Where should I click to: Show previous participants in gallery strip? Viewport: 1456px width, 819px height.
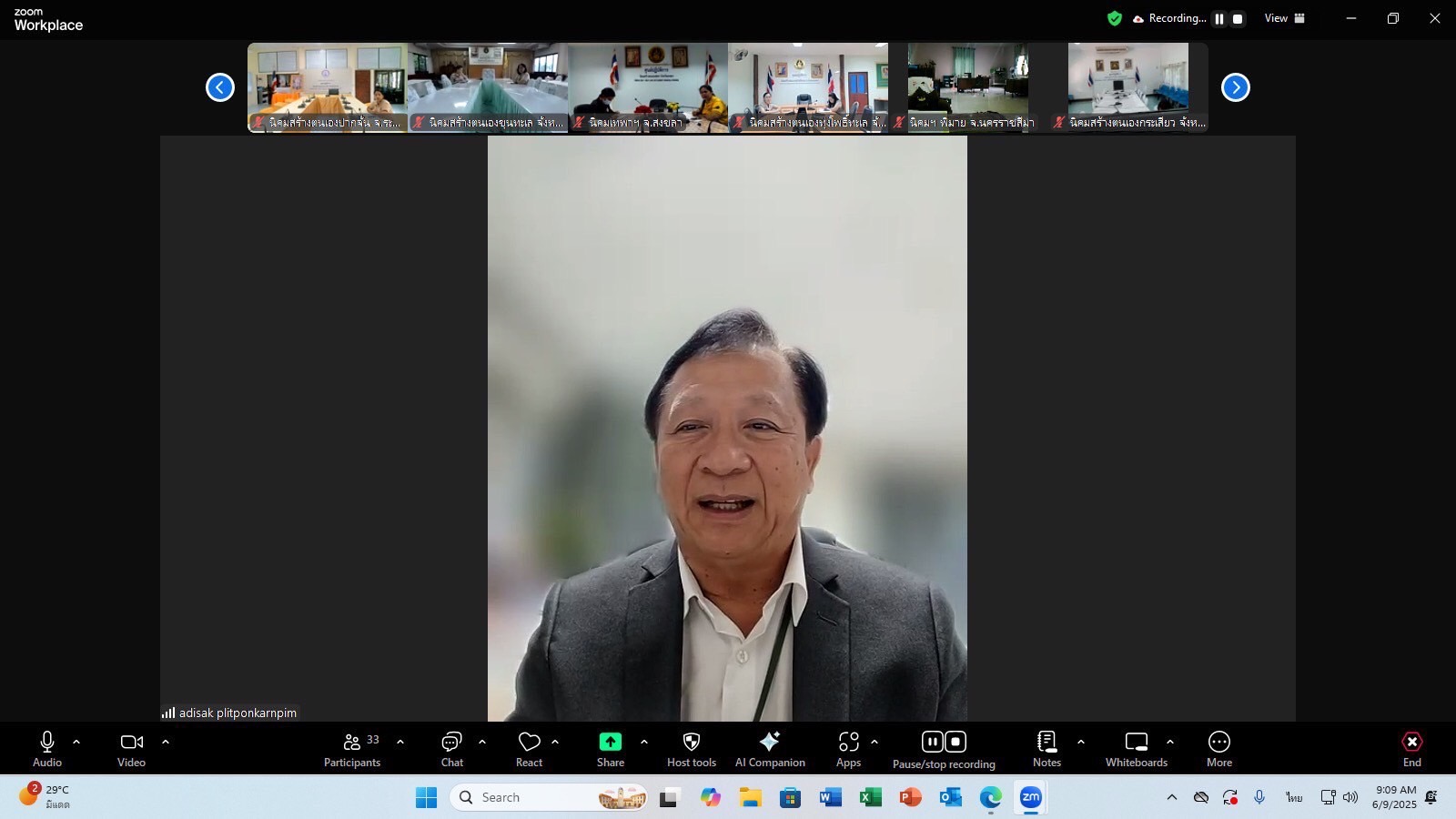tap(220, 87)
